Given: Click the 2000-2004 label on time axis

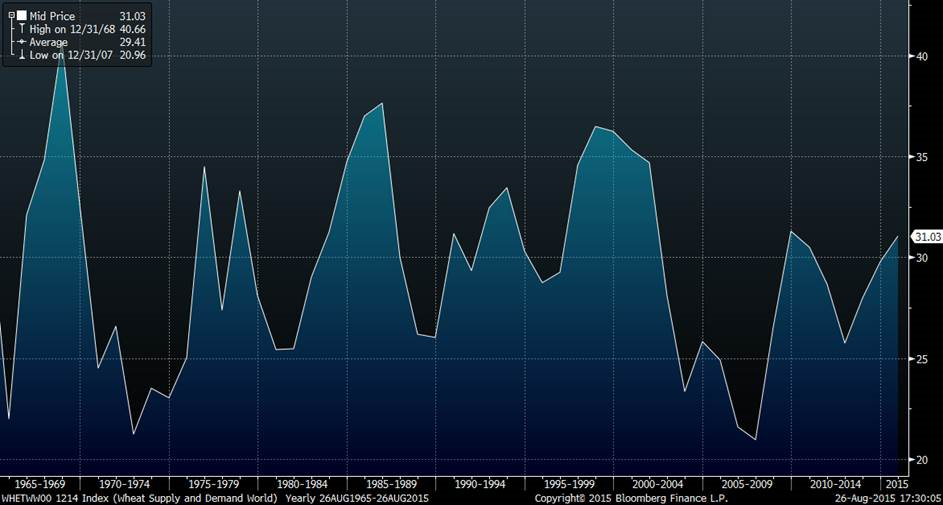Looking at the screenshot, I should click(657, 483).
